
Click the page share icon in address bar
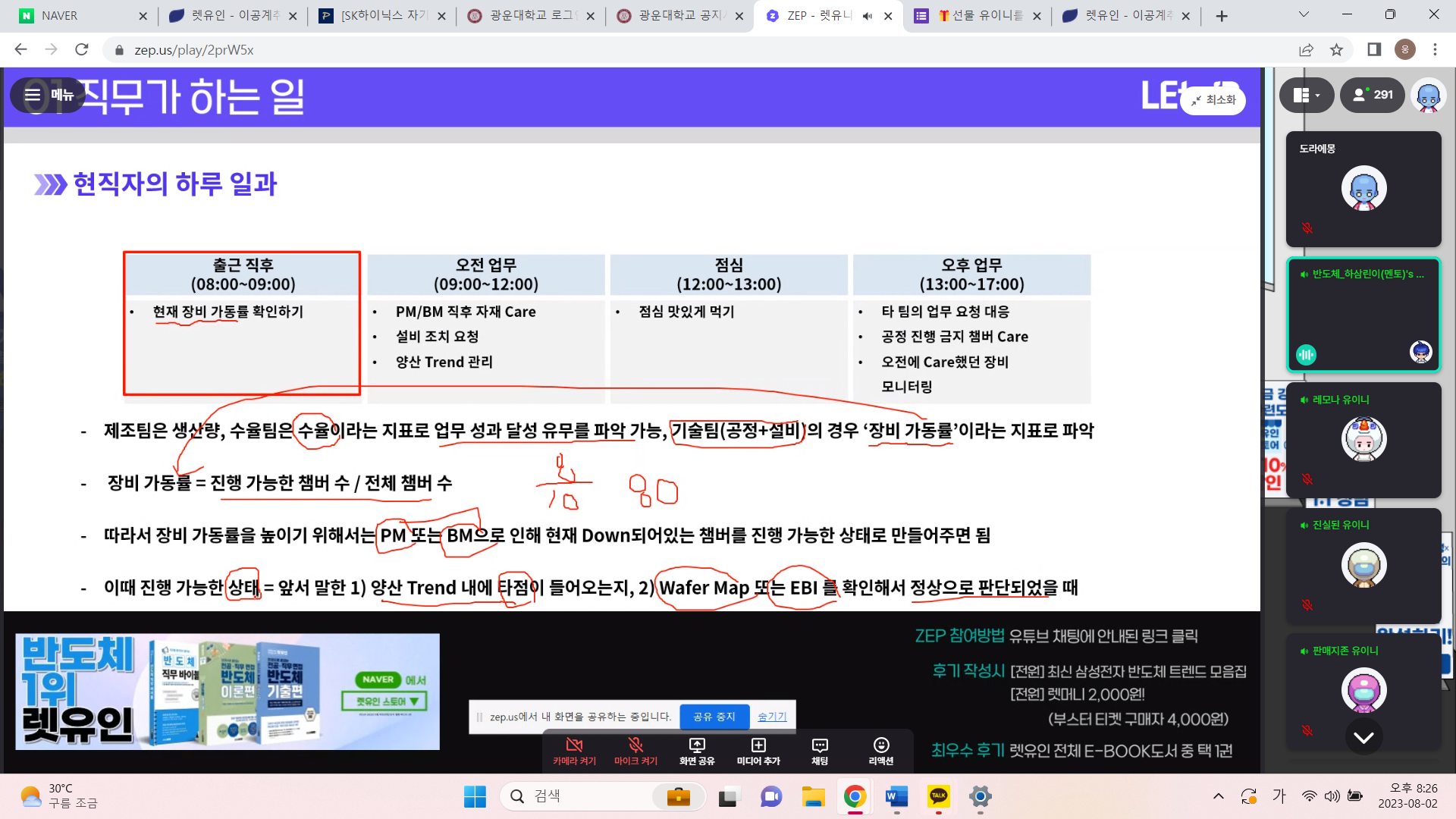[1306, 50]
